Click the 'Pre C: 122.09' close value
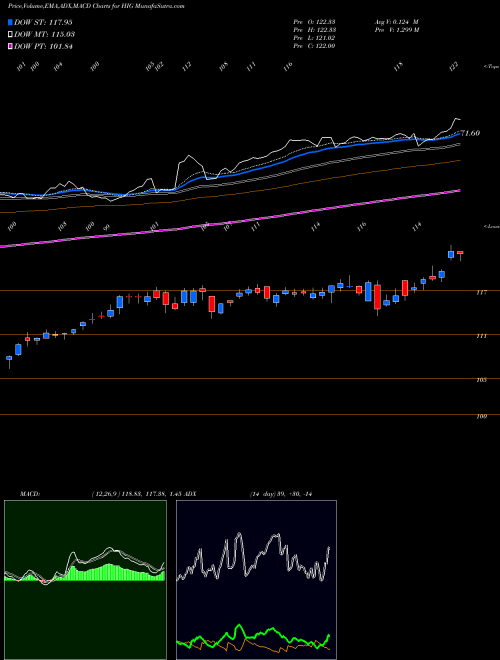Screen dimensions: 500x660 [314, 46]
